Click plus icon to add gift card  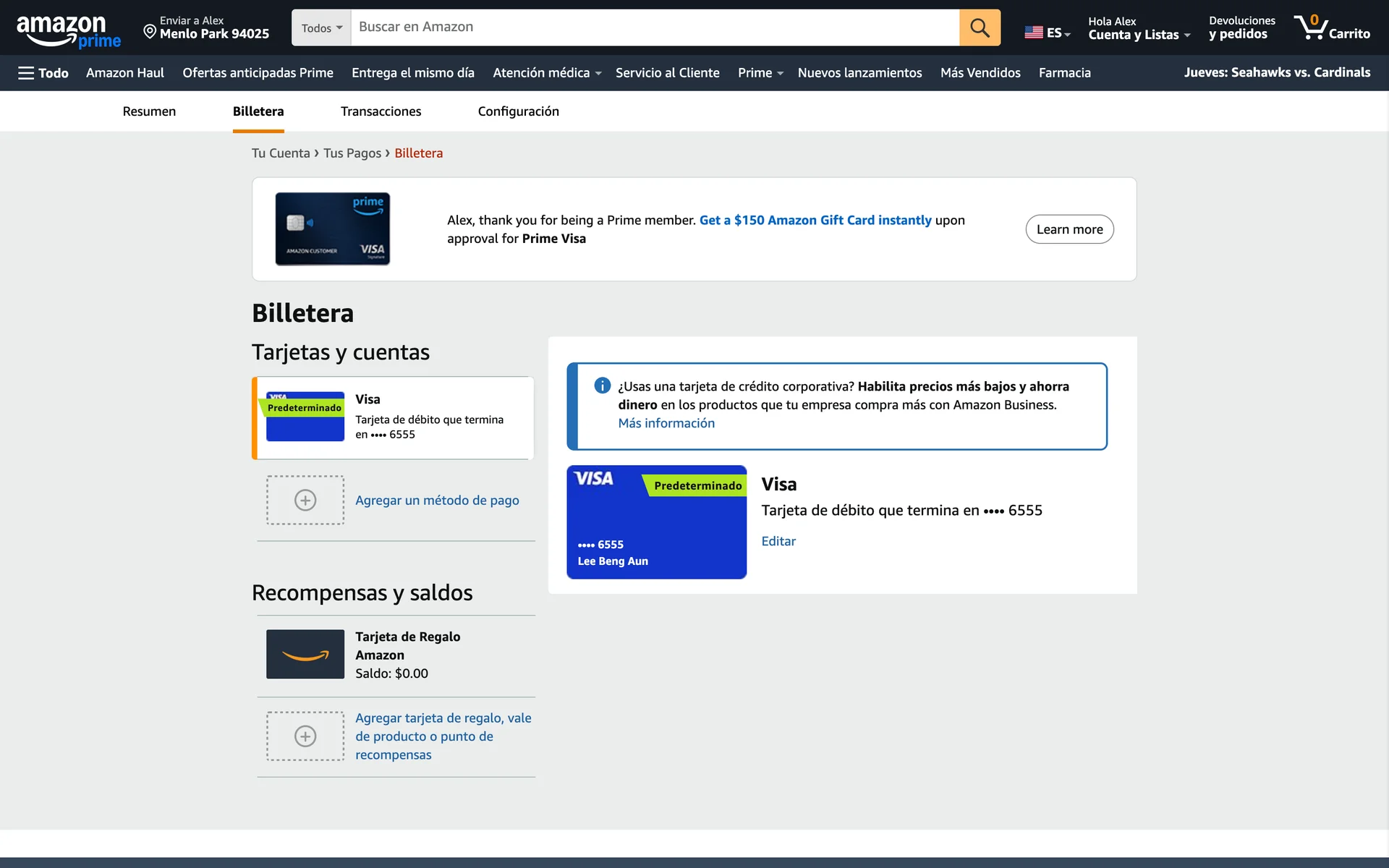click(x=305, y=736)
